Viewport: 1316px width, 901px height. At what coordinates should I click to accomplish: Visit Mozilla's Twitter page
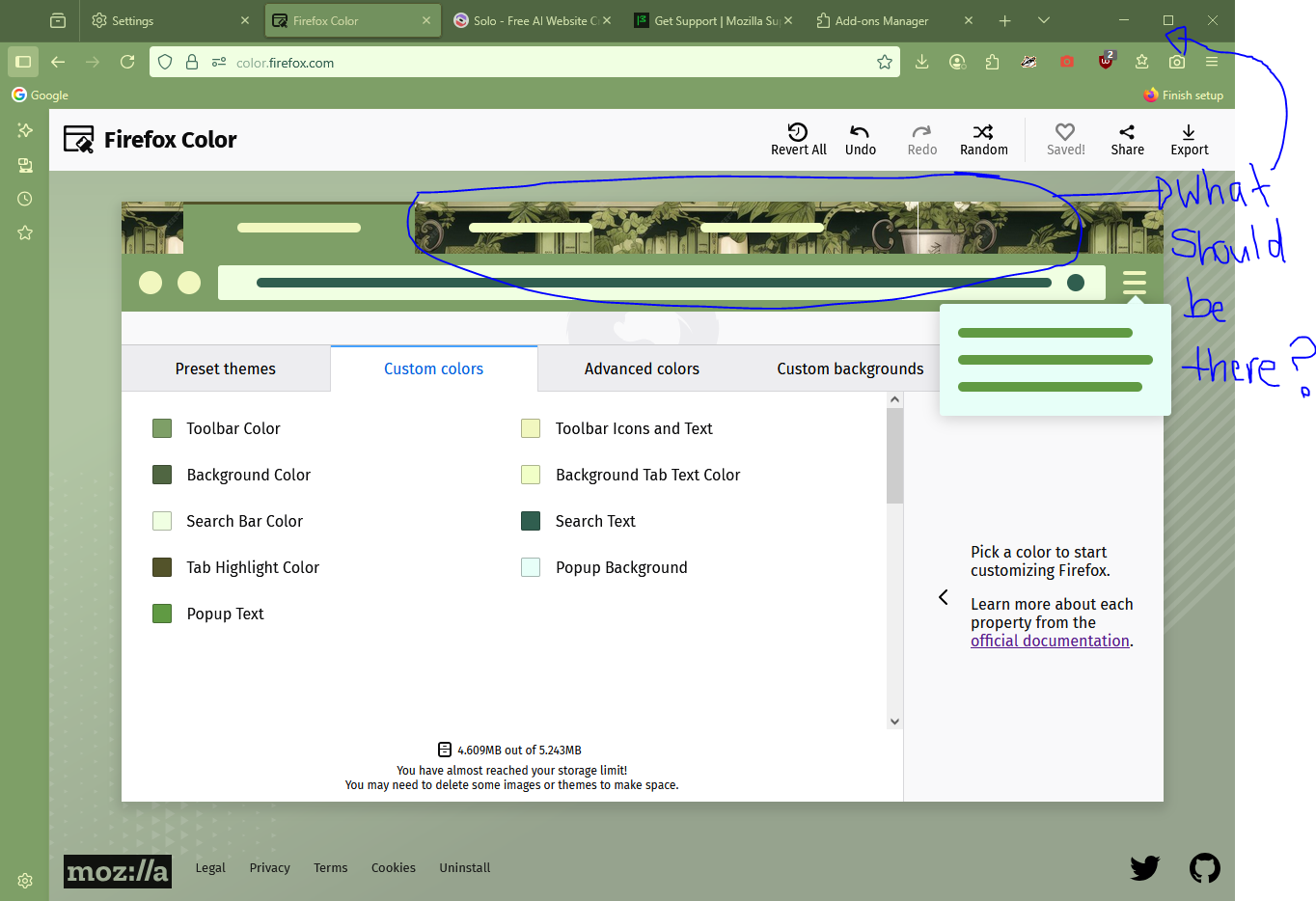pyautogui.click(x=1145, y=868)
